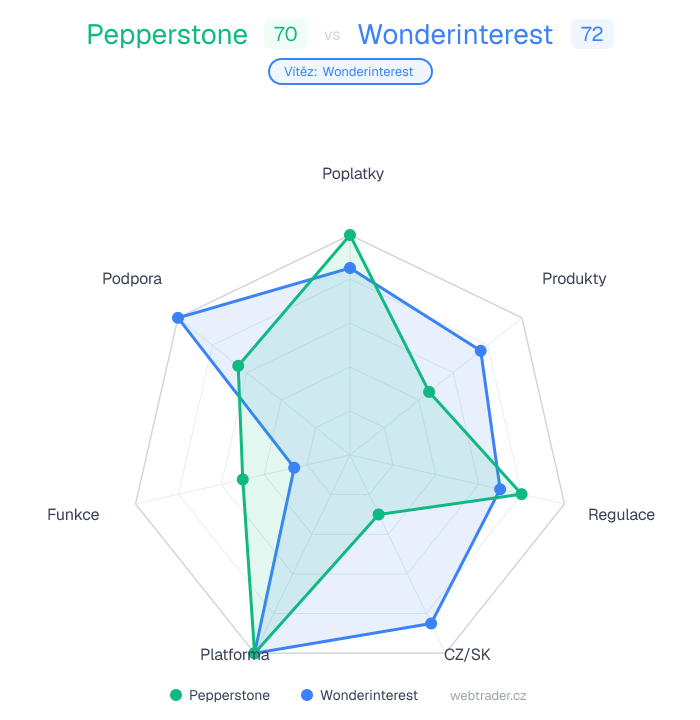Click Wonderinterest's blue Podpora data point

[177, 318]
